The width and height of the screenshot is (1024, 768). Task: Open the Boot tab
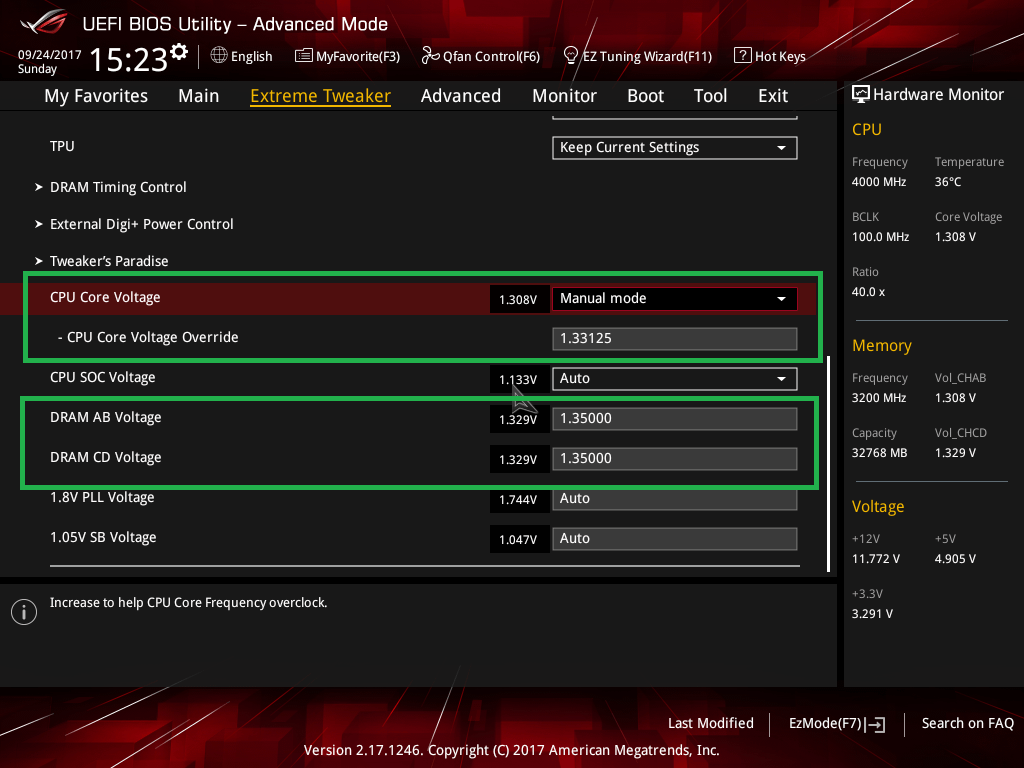pos(645,96)
